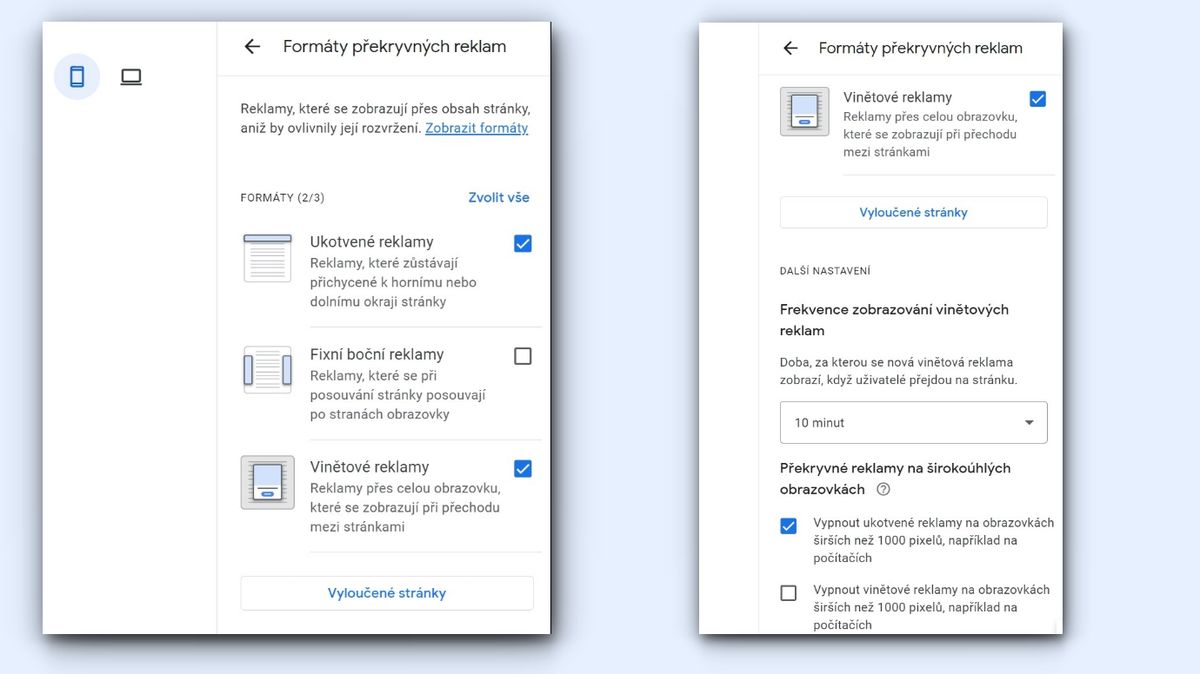Go back using right panel arrow
Viewport: 1200px width, 674px height.
click(x=790, y=48)
